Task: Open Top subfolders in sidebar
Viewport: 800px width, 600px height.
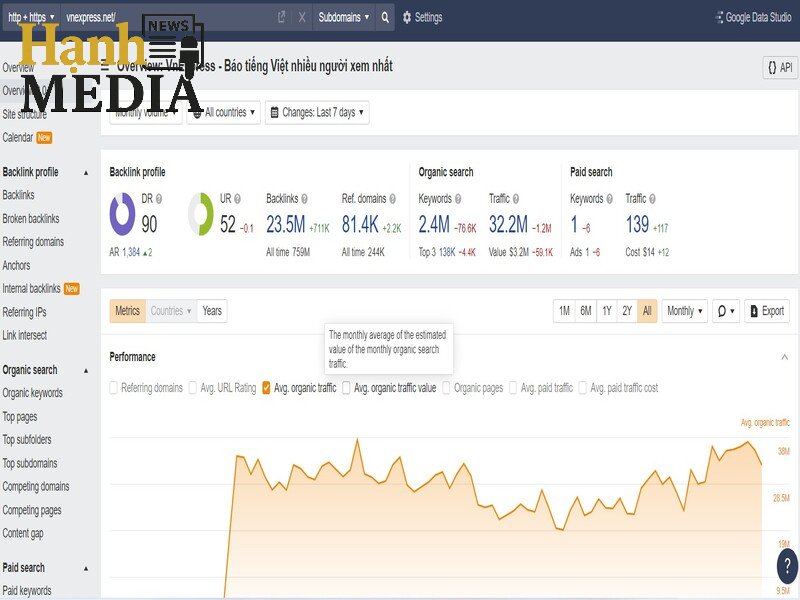Action: 27,440
